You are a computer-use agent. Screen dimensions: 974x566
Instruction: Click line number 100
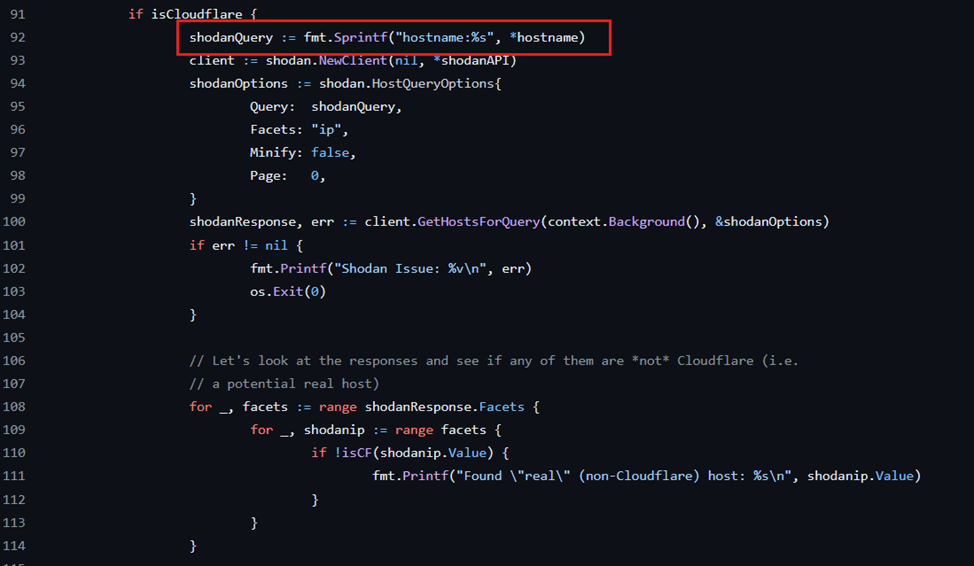14,222
